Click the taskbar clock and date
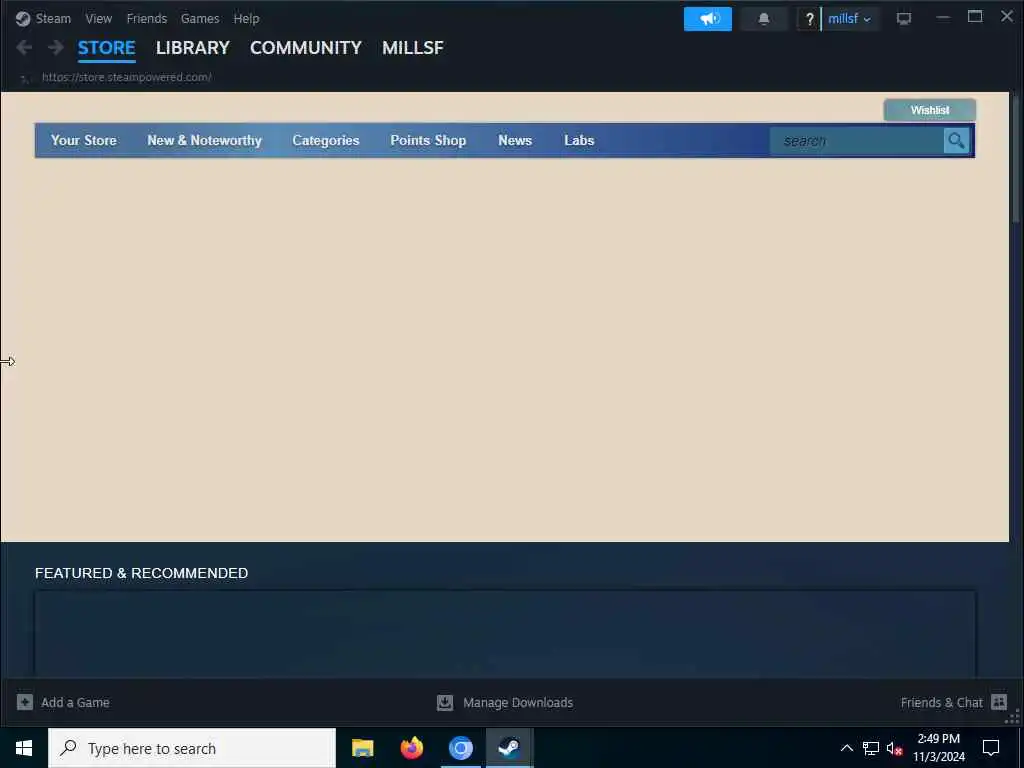 [938, 748]
